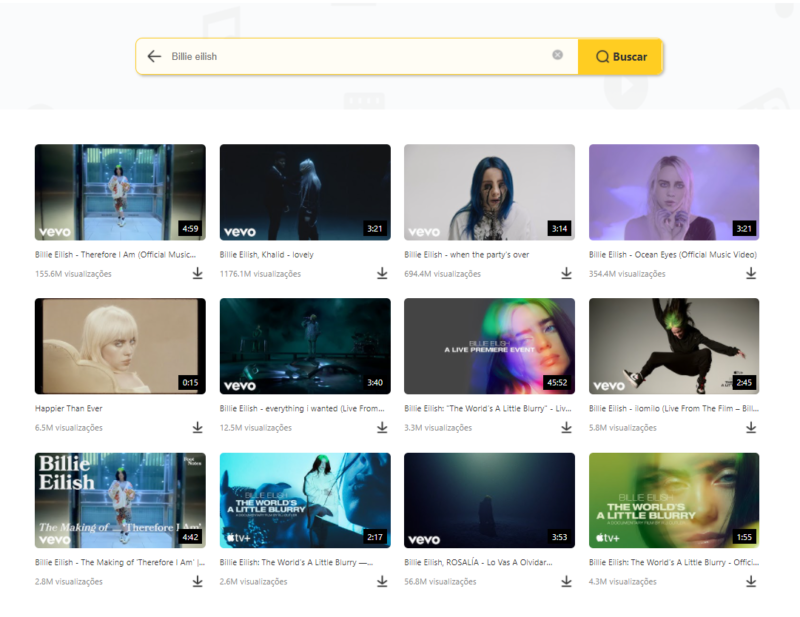This screenshot has width=800, height=617.
Task: Open the Ocean Eyes purple thumbnail
Action: [x=674, y=192]
